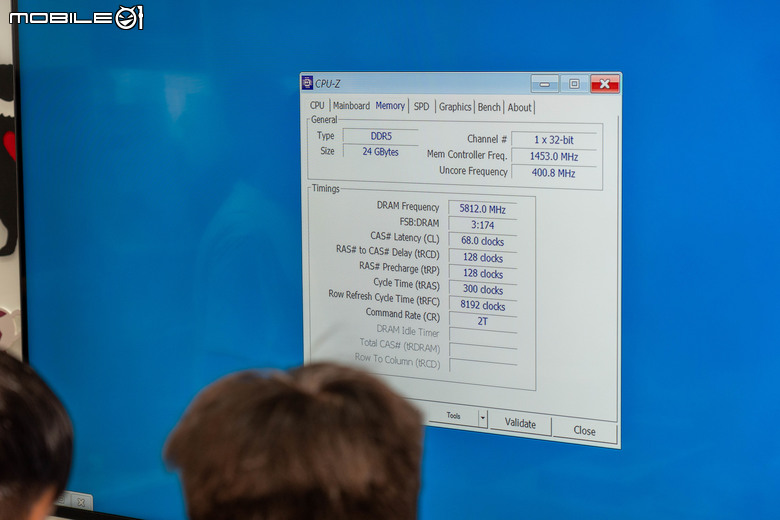Click the 24 GBytes size field
Screen dimensions: 780x520
[x=381, y=152]
